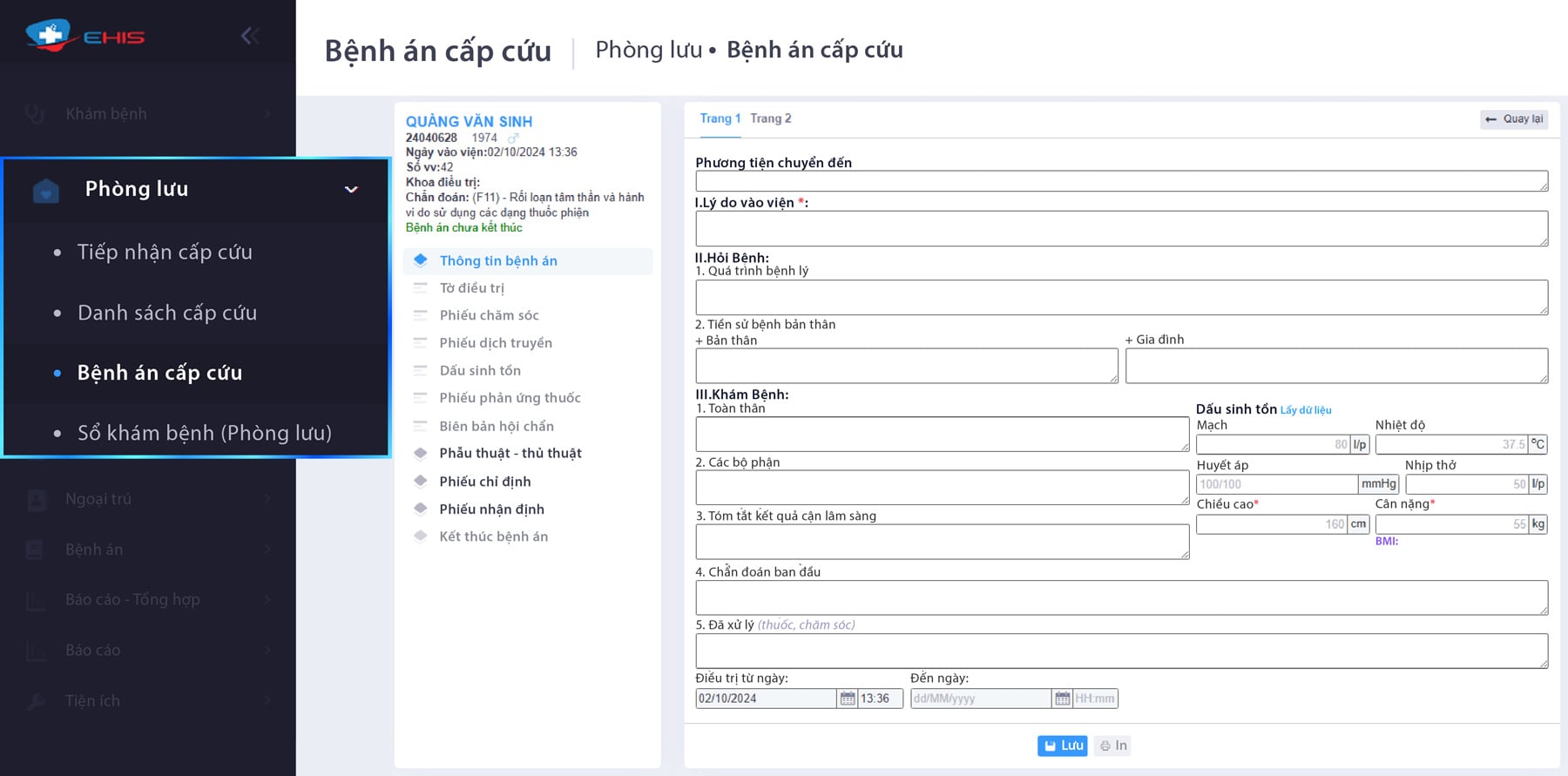Collapse the sidebar with double-chevron icon
The width and height of the screenshot is (1568, 776).
[x=250, y=36]
